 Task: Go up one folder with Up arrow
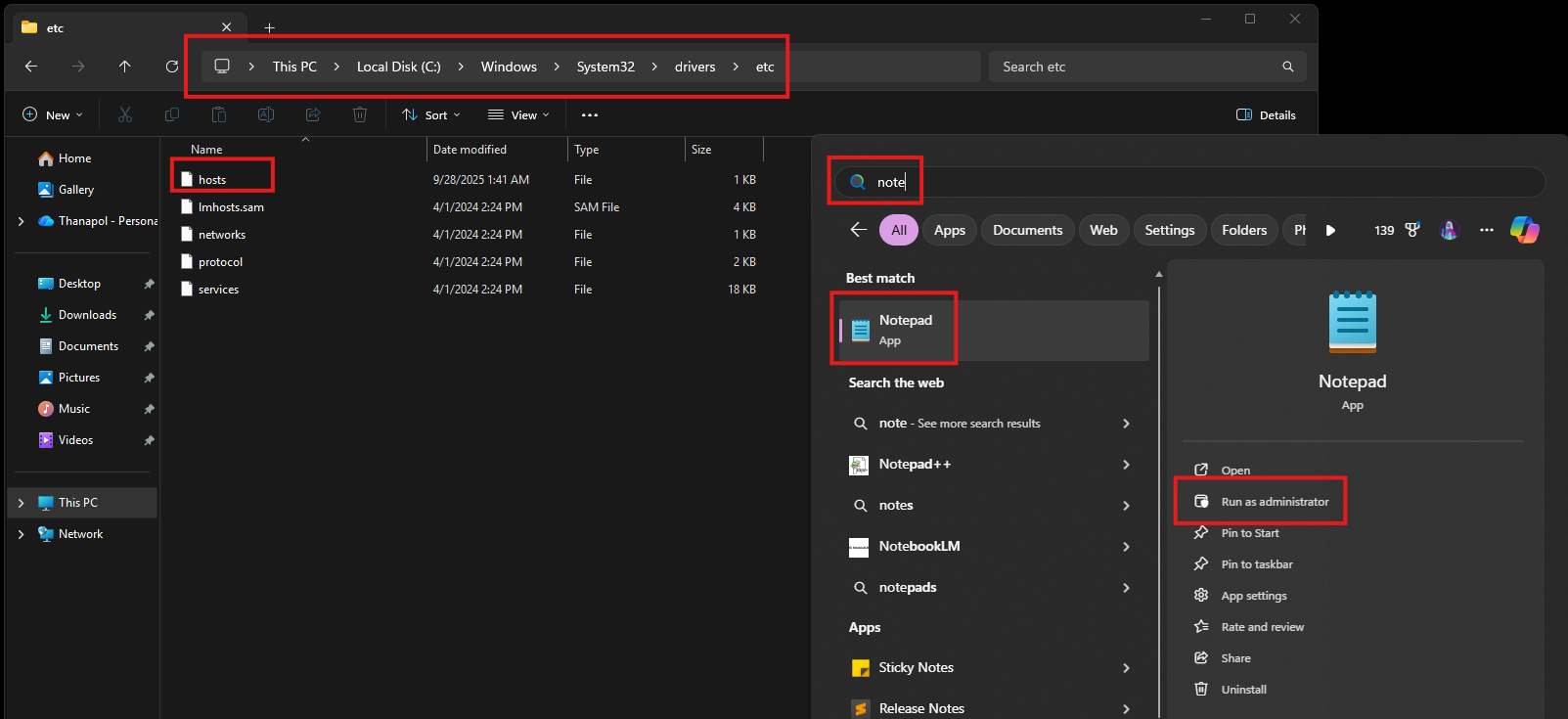pyautogui.click(x=124, y=67)
